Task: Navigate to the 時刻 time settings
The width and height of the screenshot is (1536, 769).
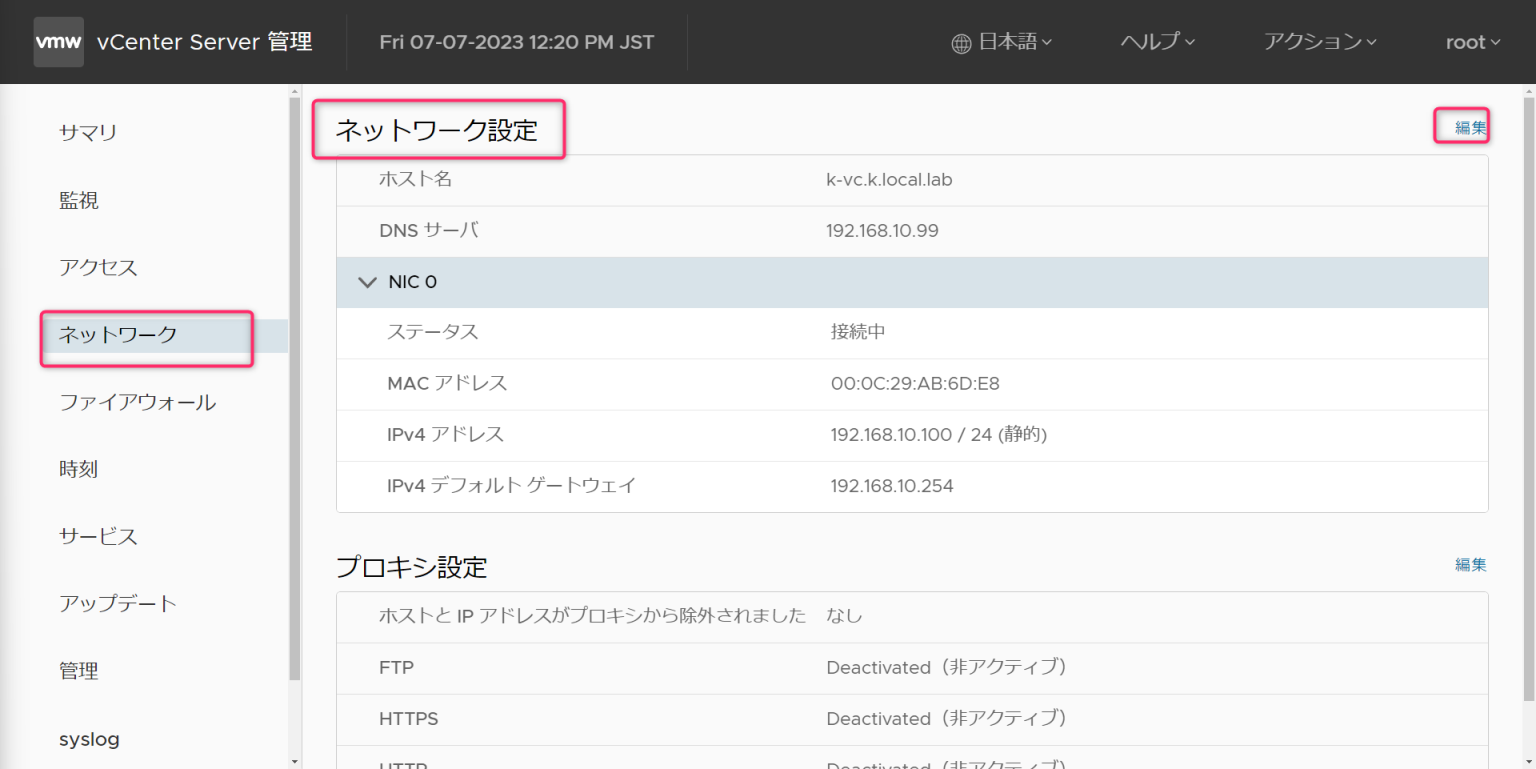Action: pos(78,468)
